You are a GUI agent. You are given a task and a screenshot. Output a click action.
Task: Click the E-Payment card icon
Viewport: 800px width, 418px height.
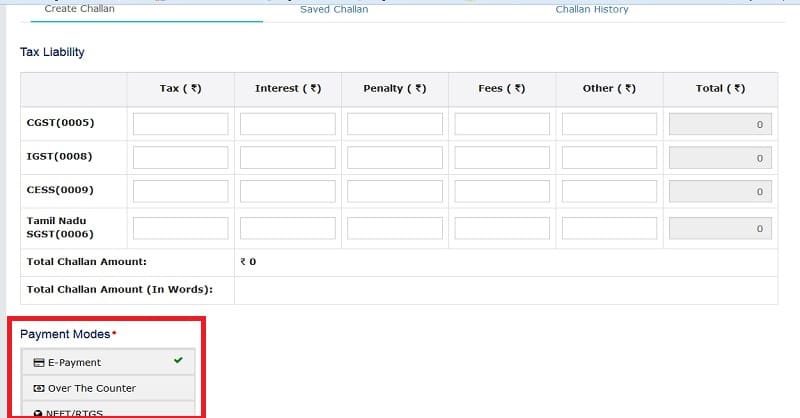(x=39, y=362)
